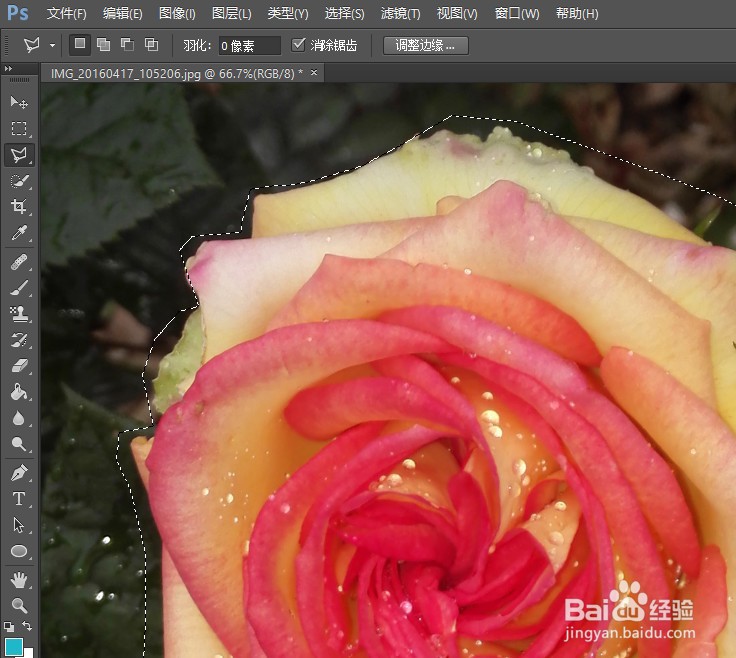Close the IMG_20160417_105206.jpg tab
Screen dimensions: 736x658
pyautogui.click(x=314, y=73)
